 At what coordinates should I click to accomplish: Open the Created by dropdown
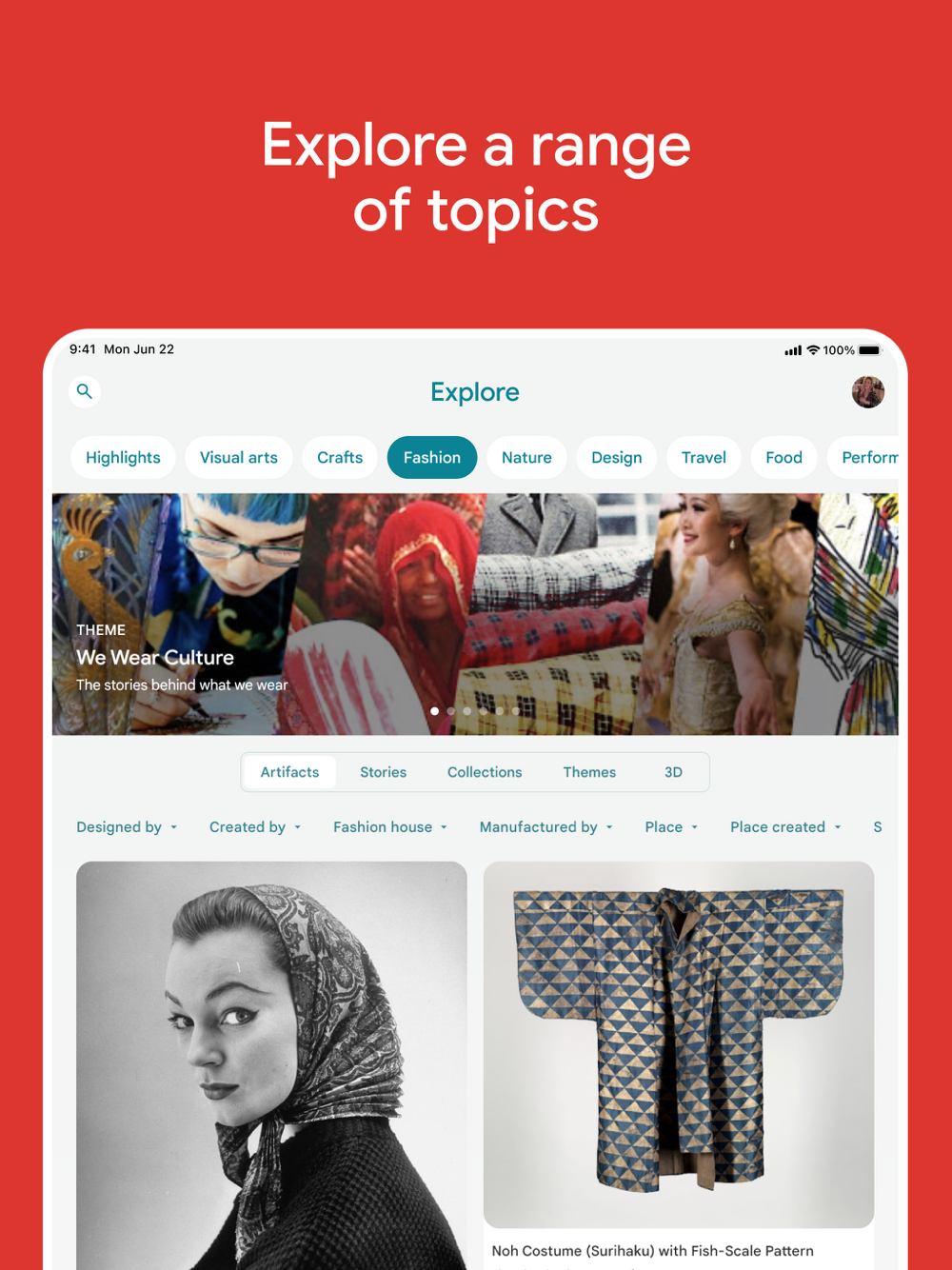(255, 827)
